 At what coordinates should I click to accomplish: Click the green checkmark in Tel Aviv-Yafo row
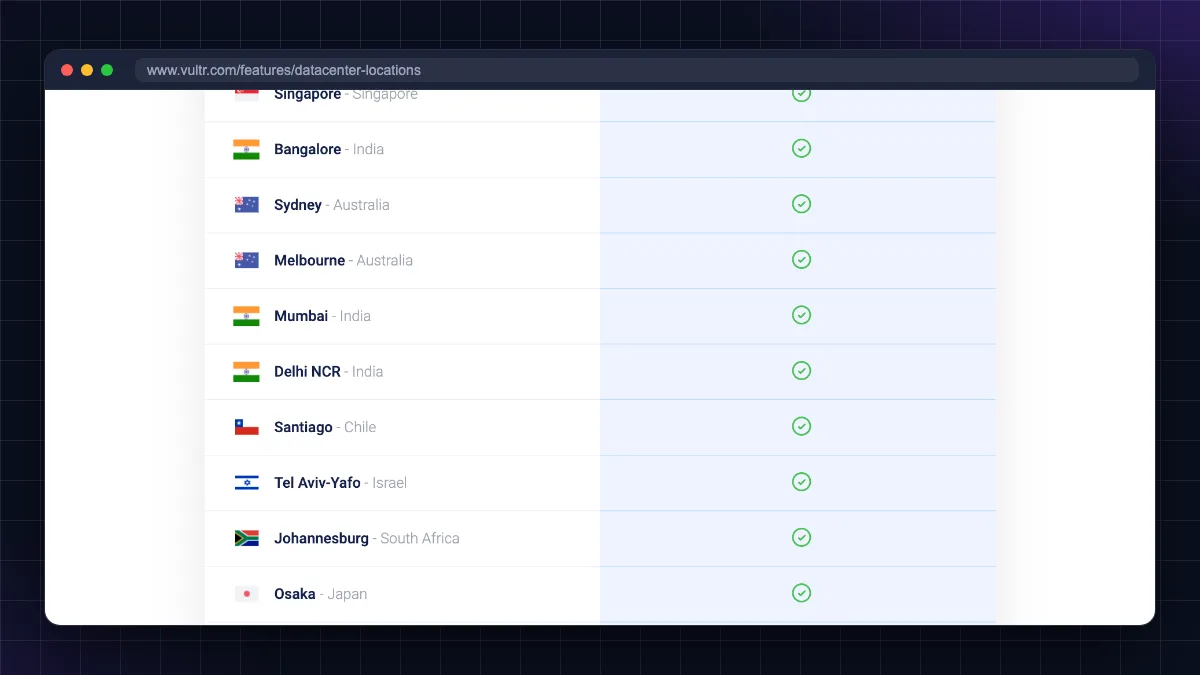pos(801,481)
